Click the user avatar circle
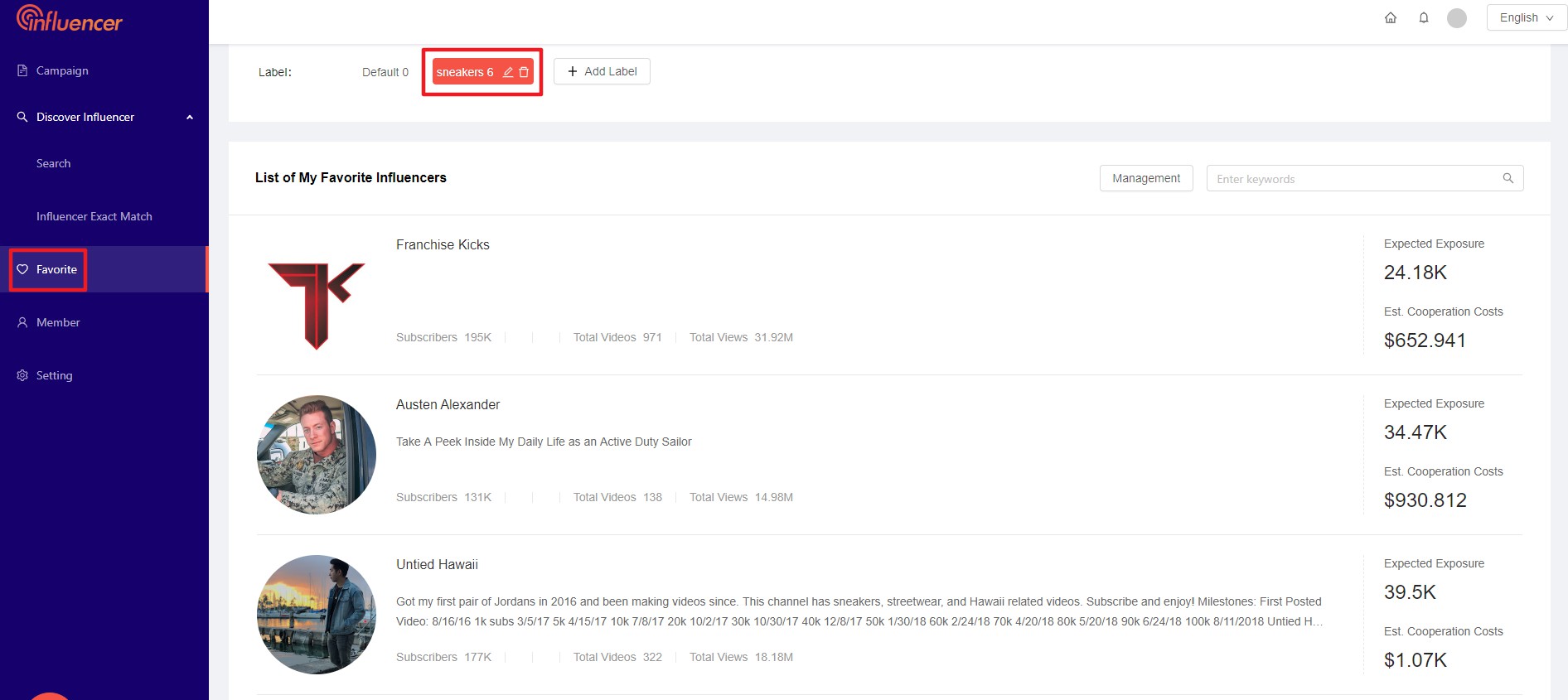The width and height of the screenshot is (1568, 700). tap(1457, 17)
